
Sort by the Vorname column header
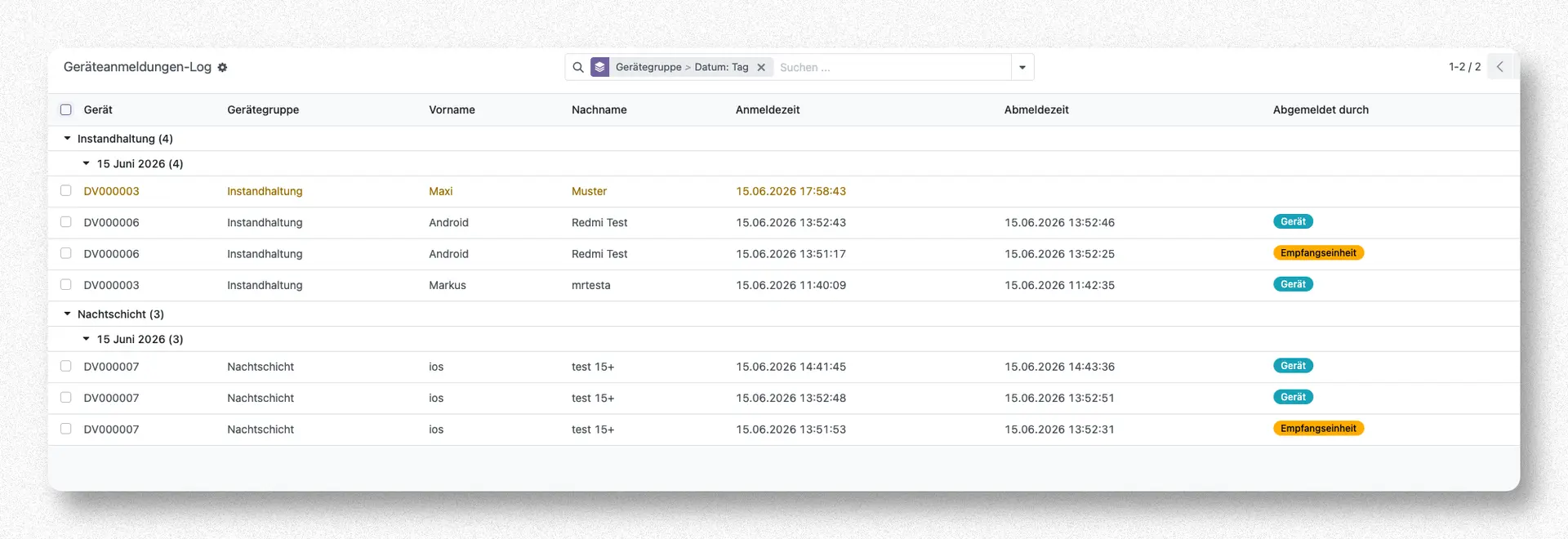coord(452,109)
